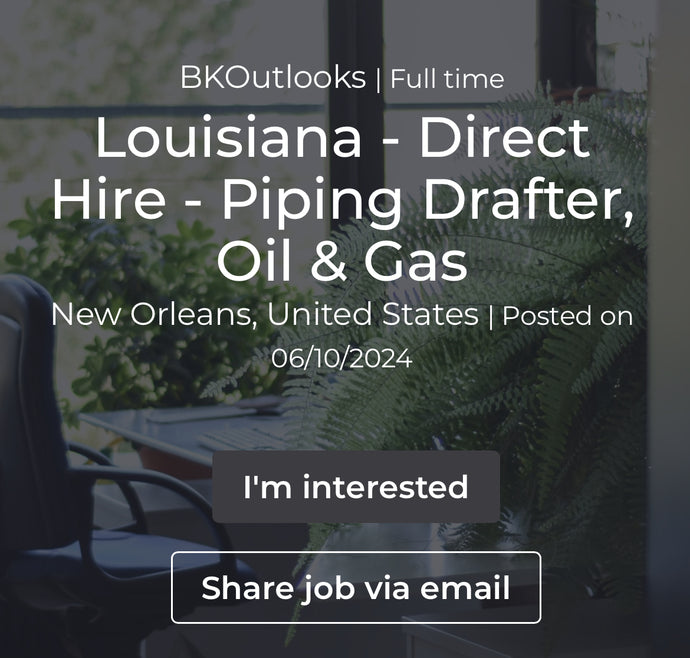The height and width of the screenshot is (658, 690).
Task: Click the Posted on label
Action: click(x=568, y=316)
